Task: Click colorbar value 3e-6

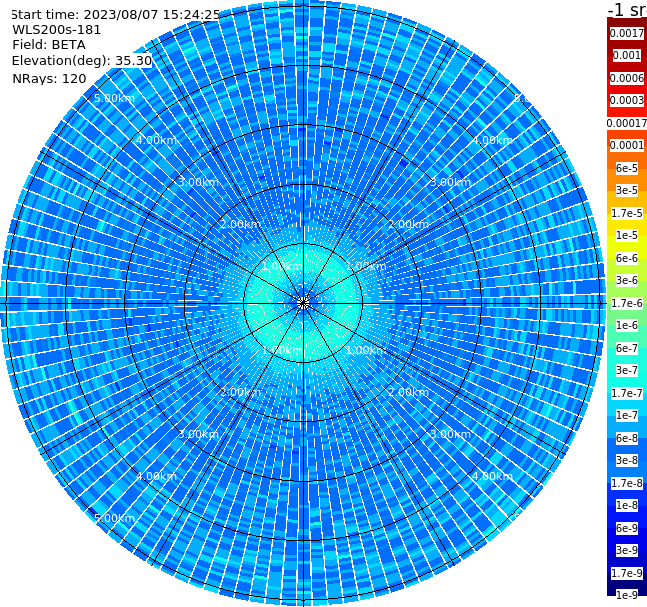Action: click(627, 280)
